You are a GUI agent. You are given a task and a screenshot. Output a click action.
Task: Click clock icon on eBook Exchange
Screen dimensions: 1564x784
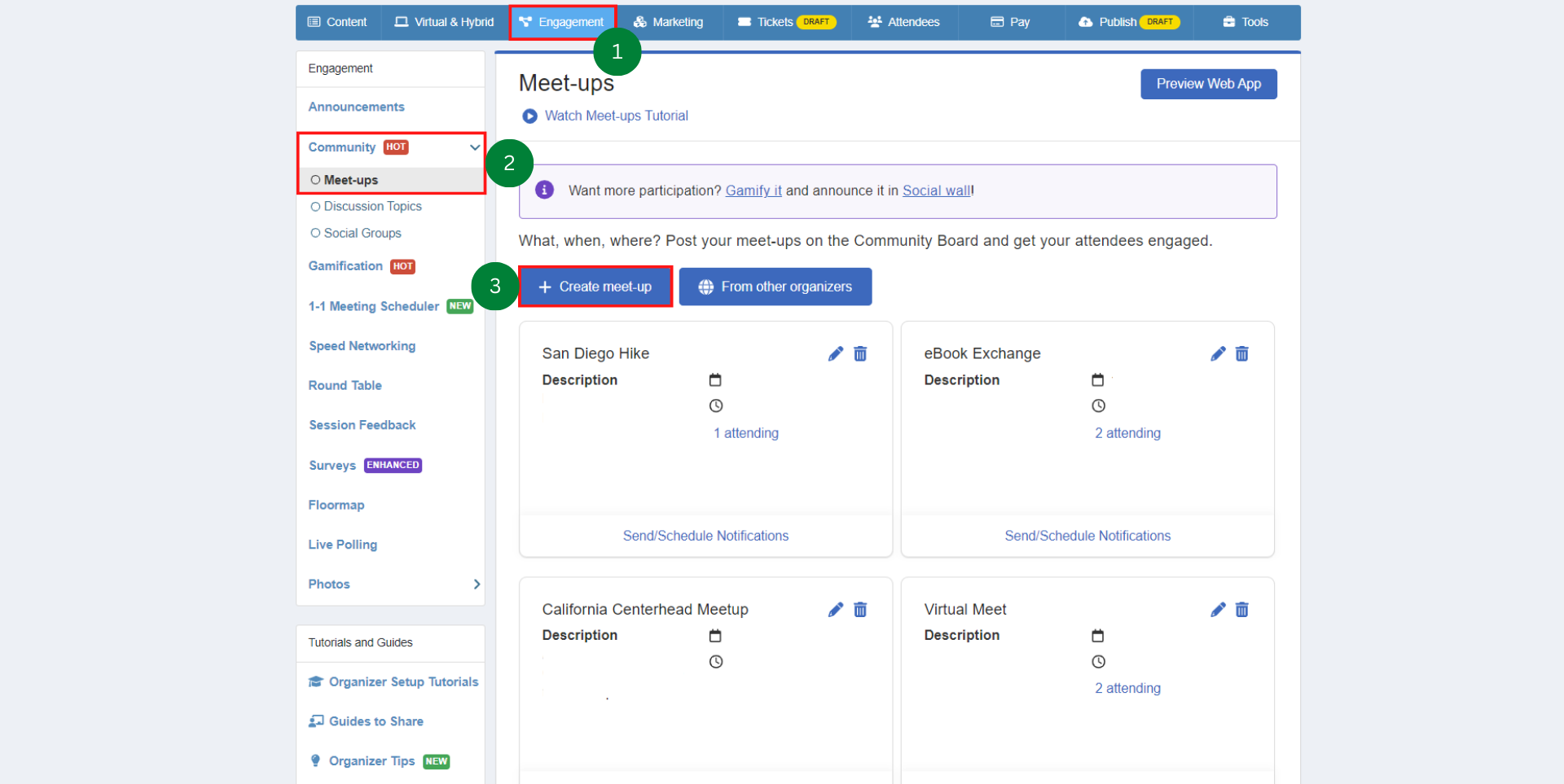point(1098,405)
